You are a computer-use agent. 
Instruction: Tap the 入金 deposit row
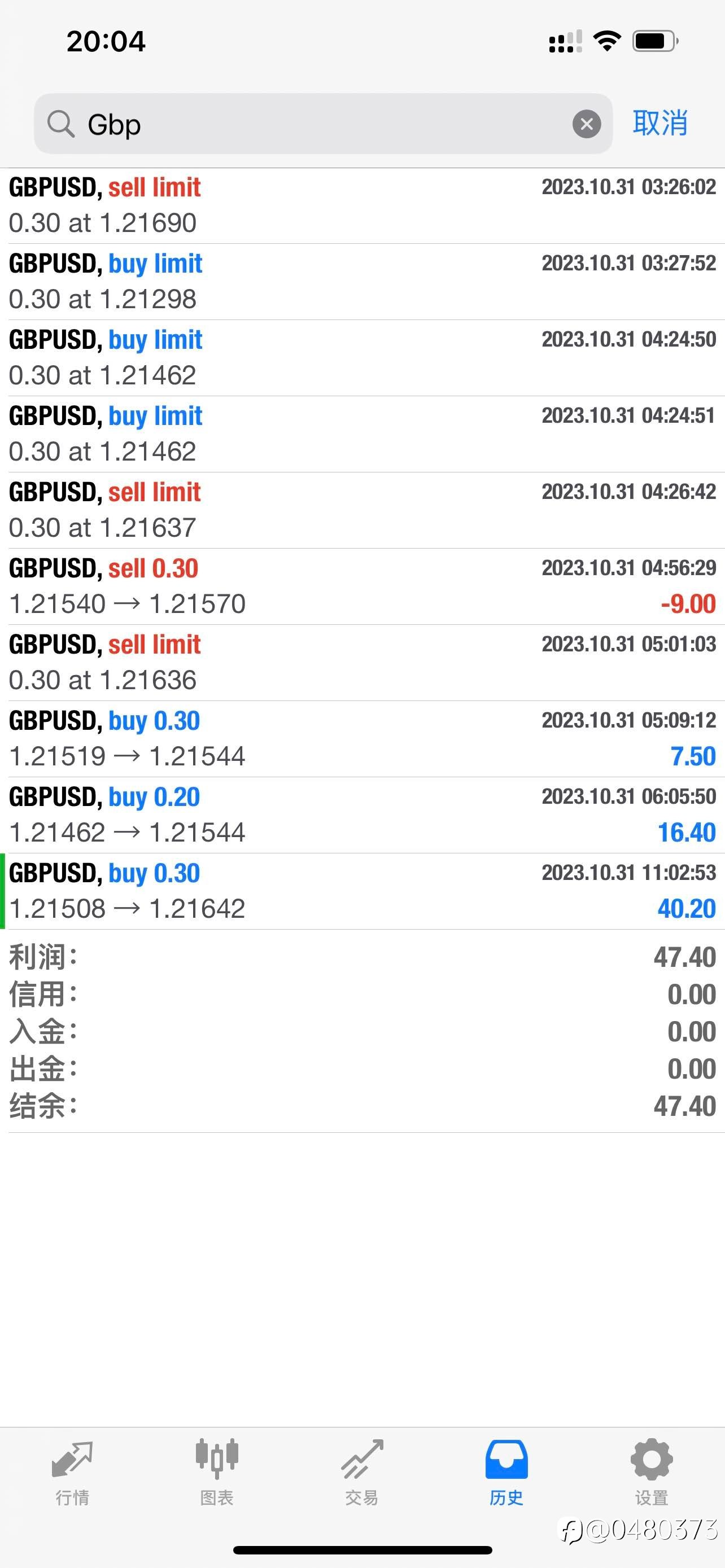coord(362,1032)
